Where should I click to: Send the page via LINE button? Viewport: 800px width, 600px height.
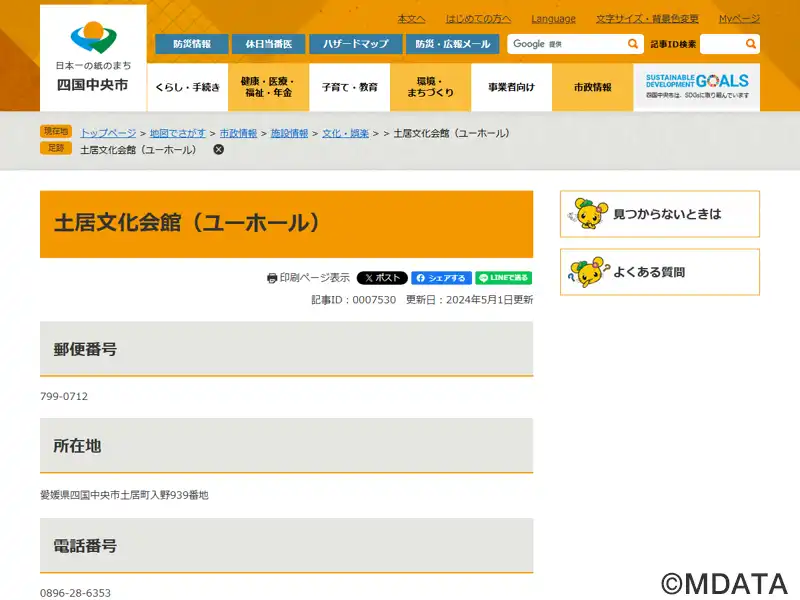pyautogui.click(x=504, y=278)
